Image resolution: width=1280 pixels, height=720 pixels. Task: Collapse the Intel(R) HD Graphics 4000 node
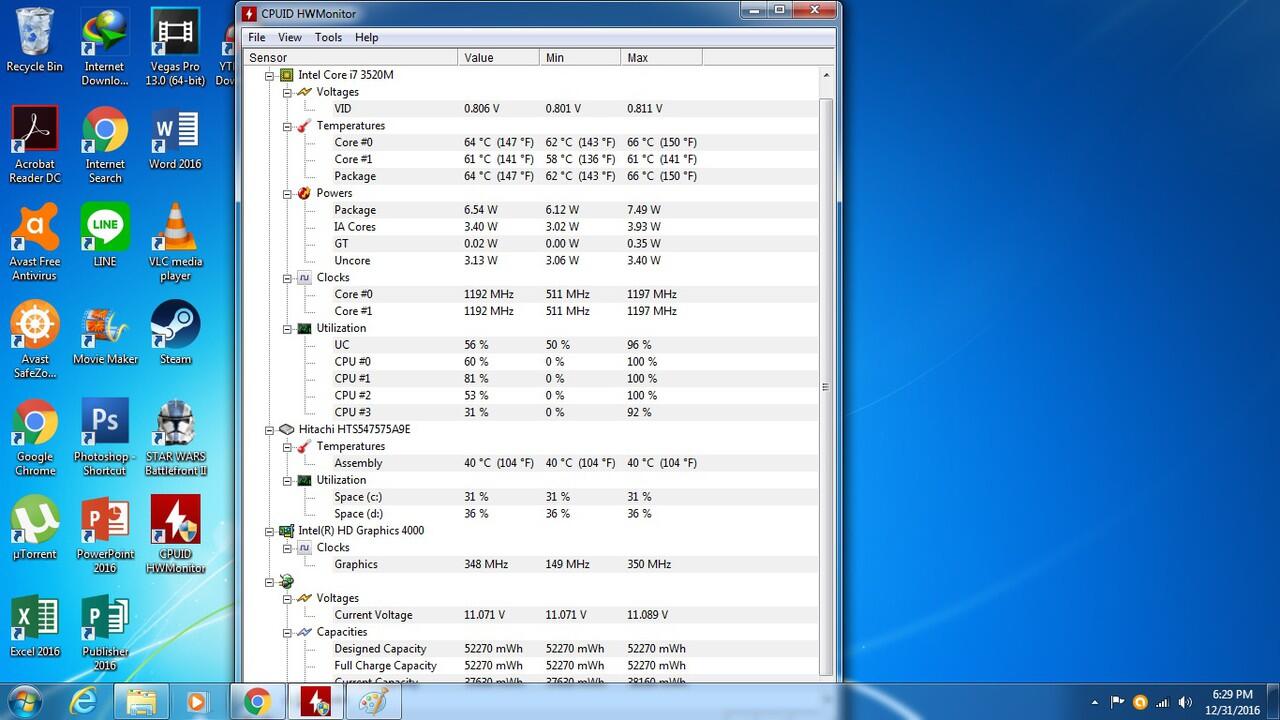point(269,531)
